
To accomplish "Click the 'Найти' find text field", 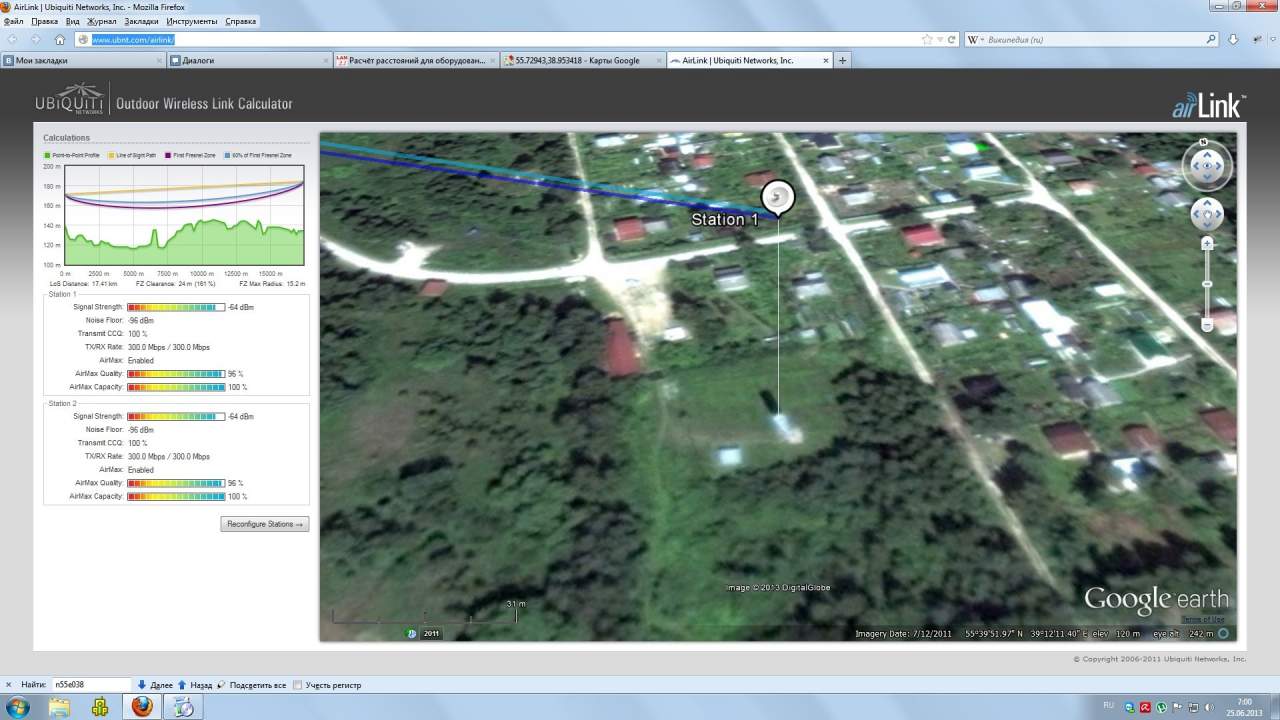I will pos(90,685).
